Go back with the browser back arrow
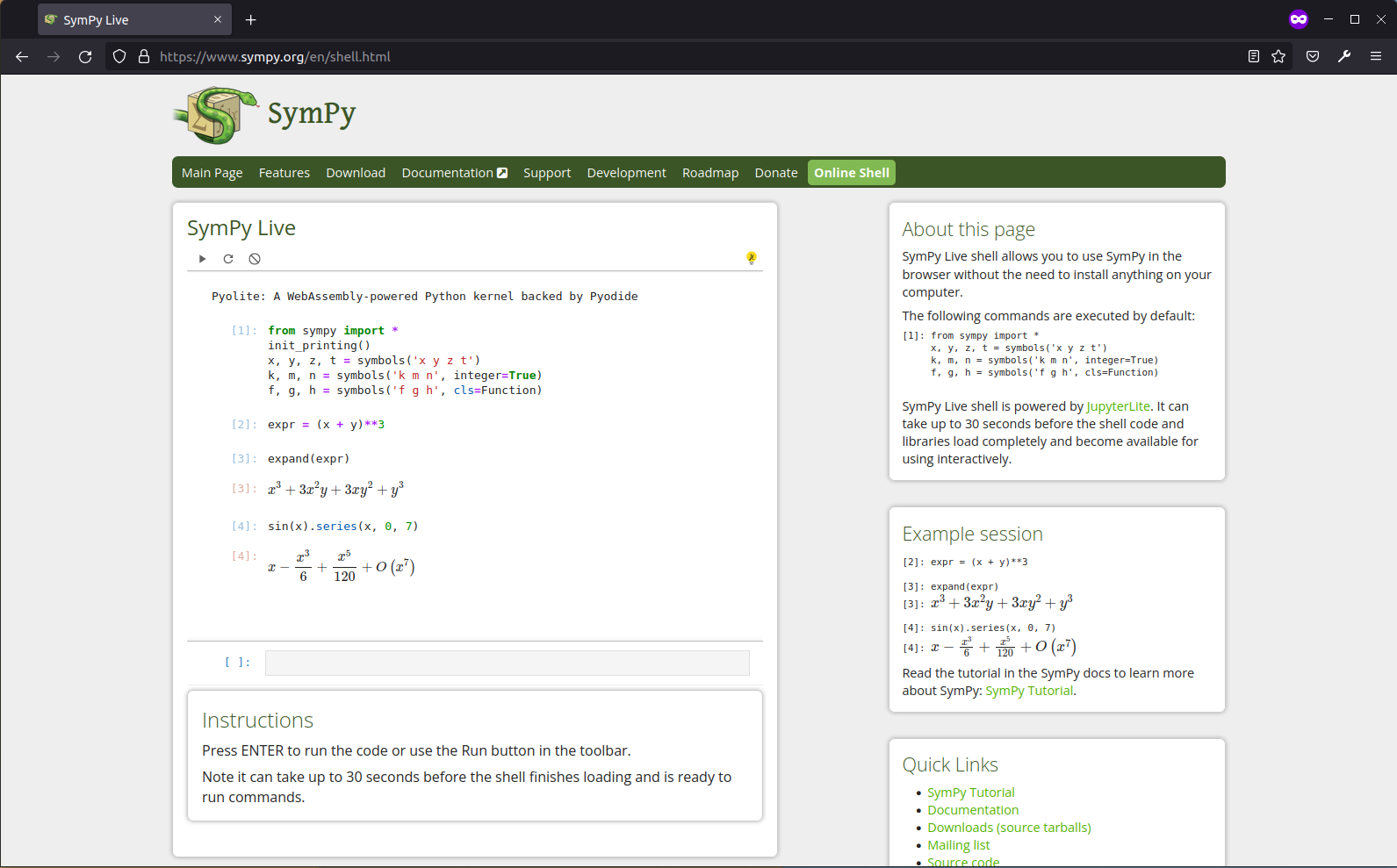 pos(22,57)
